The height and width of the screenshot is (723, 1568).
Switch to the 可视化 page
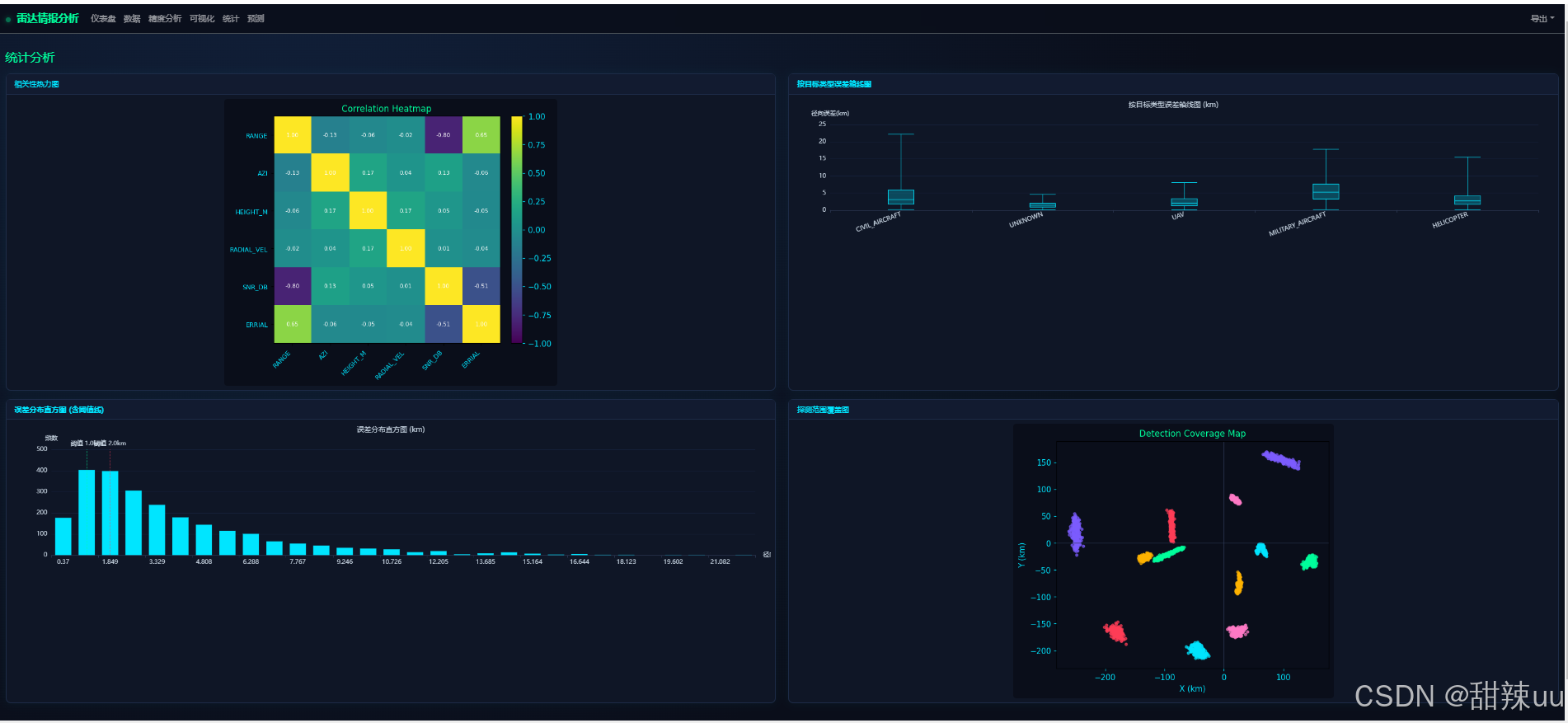click(202, 18)
